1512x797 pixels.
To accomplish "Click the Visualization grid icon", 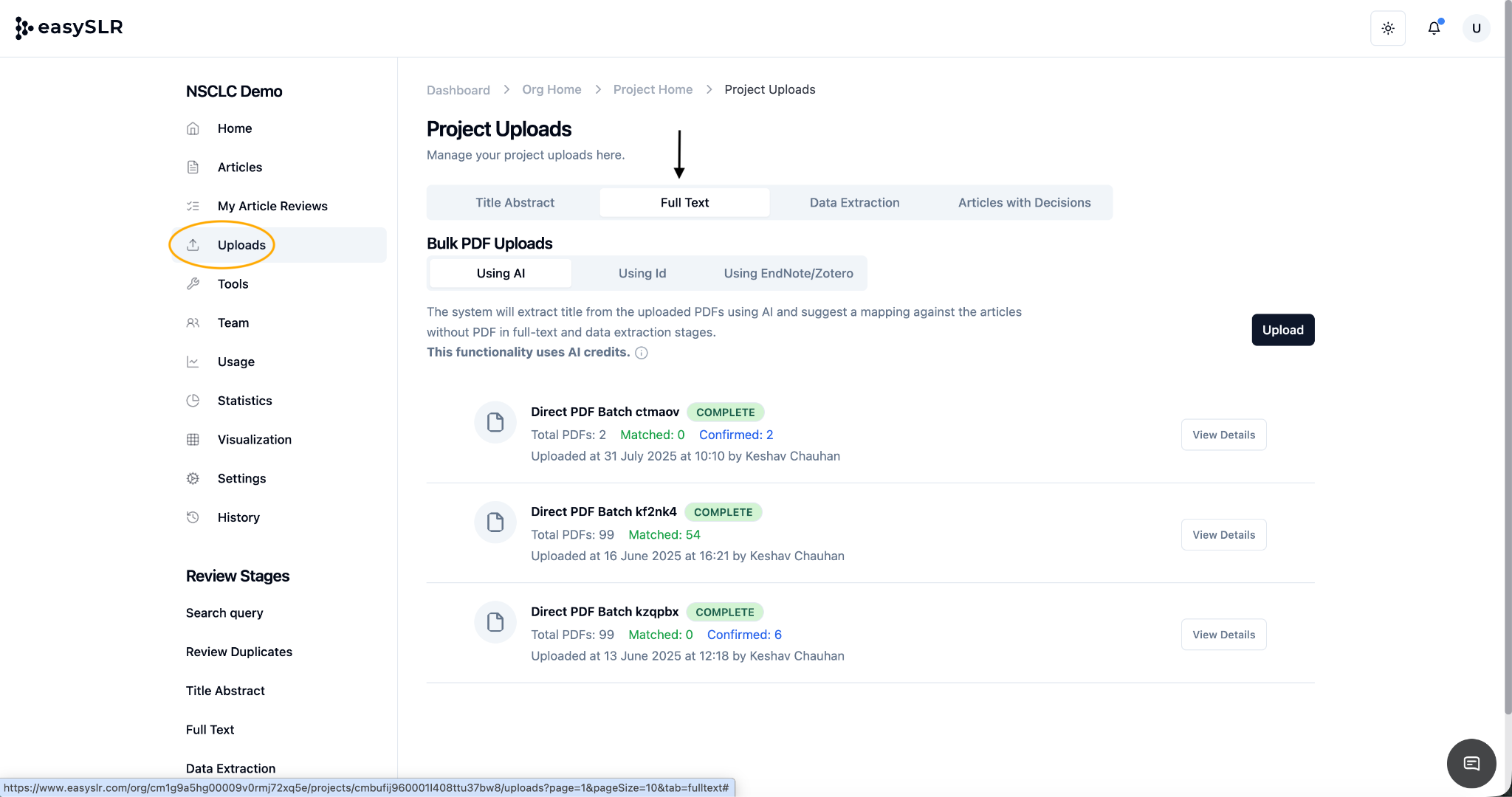I will (193, 440).
